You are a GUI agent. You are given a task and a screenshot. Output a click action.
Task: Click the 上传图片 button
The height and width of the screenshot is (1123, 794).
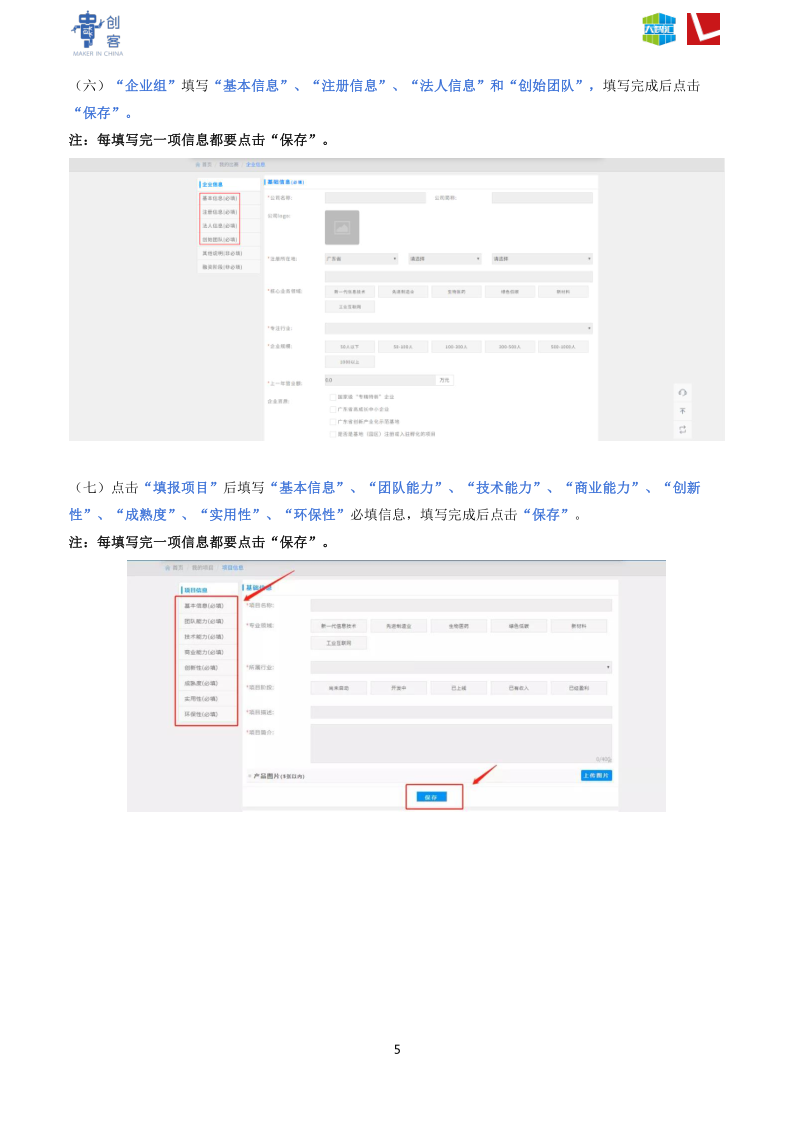click(x=596, y=775)
